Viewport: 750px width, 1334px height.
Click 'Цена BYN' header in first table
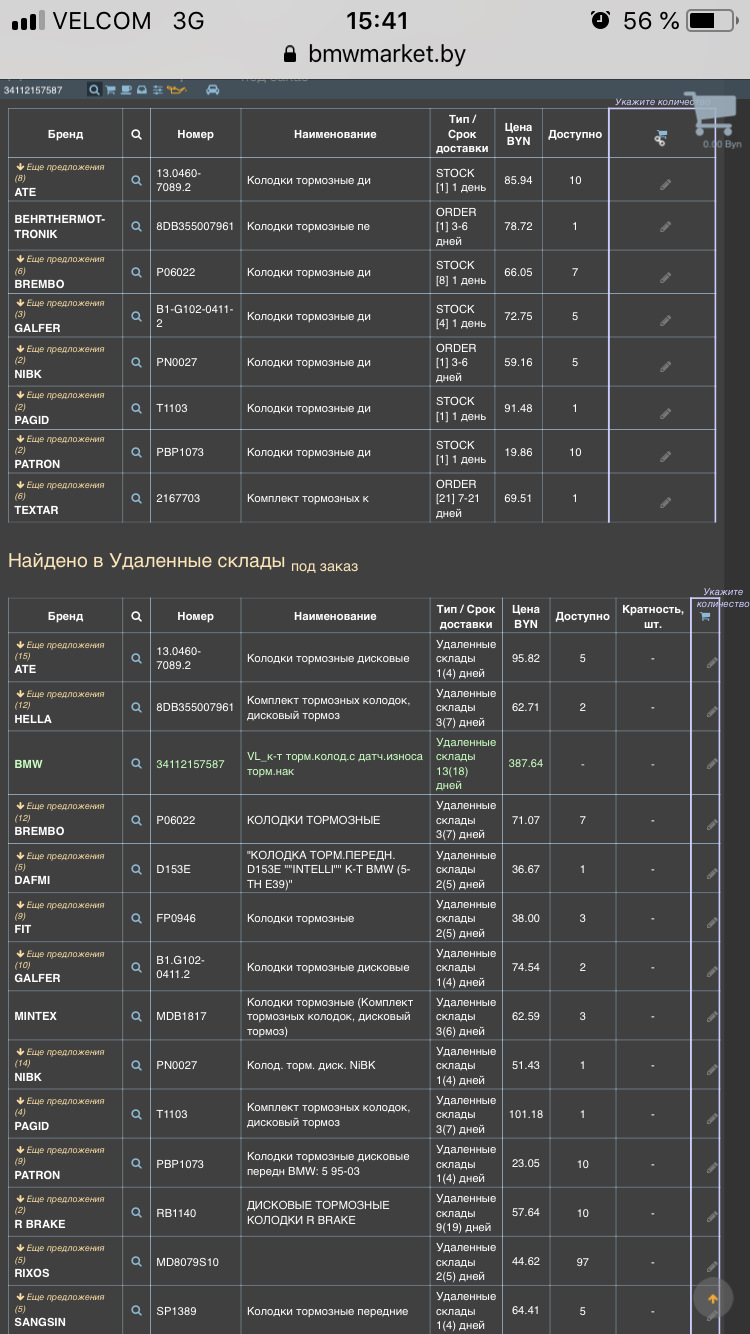coord(518,134)
